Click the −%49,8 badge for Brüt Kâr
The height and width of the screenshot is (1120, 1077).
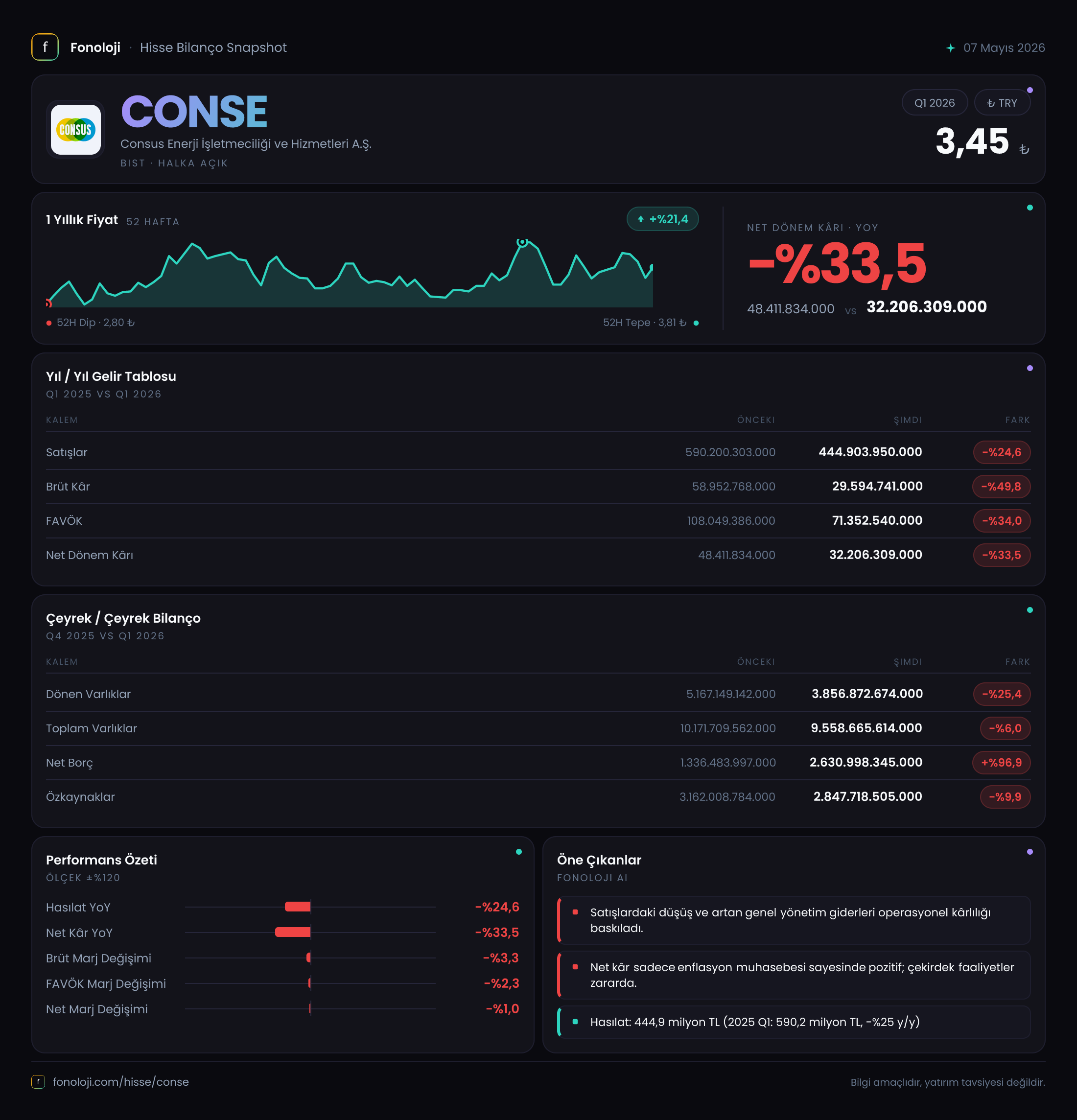tap(1001, 486)
